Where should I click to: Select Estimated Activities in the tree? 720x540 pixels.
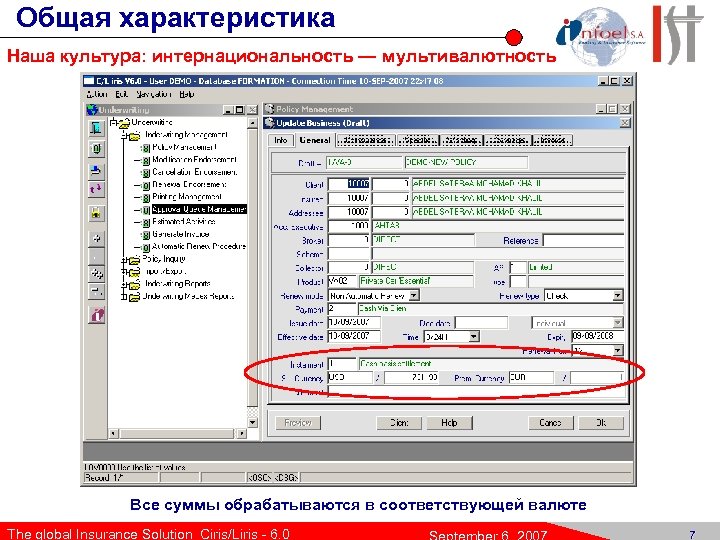[x=183, y=222]
